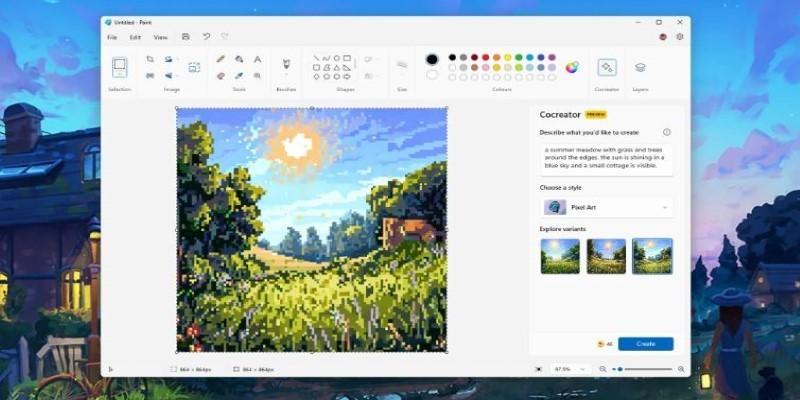Image resolution: width=800 pixels, height=400 pixels.
Task: Select the first variant thumbnail
Action: (x=559, y=256)
